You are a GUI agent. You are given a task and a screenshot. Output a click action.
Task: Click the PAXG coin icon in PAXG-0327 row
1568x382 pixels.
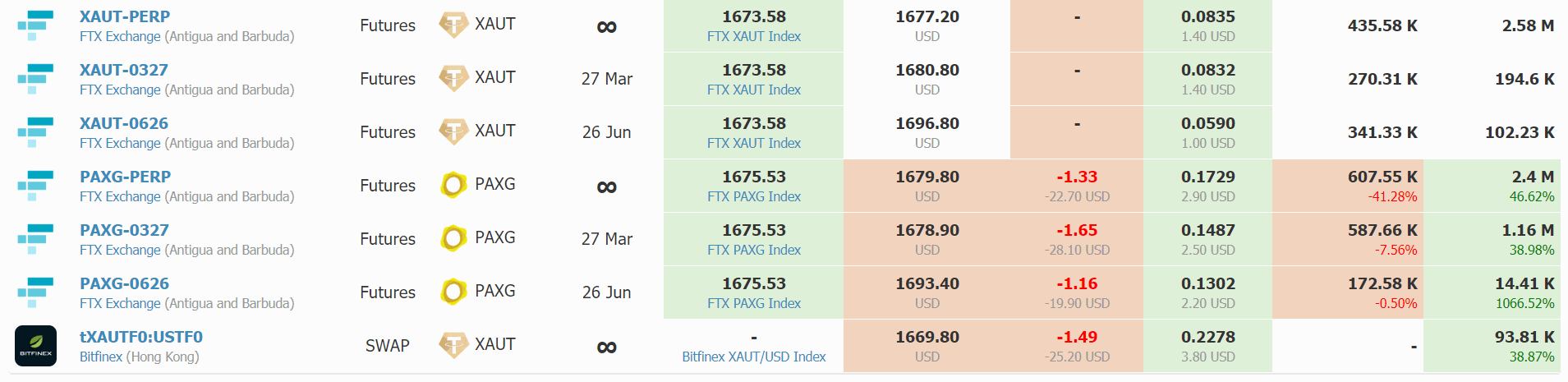pyautogui.click(x=453, y=238)
